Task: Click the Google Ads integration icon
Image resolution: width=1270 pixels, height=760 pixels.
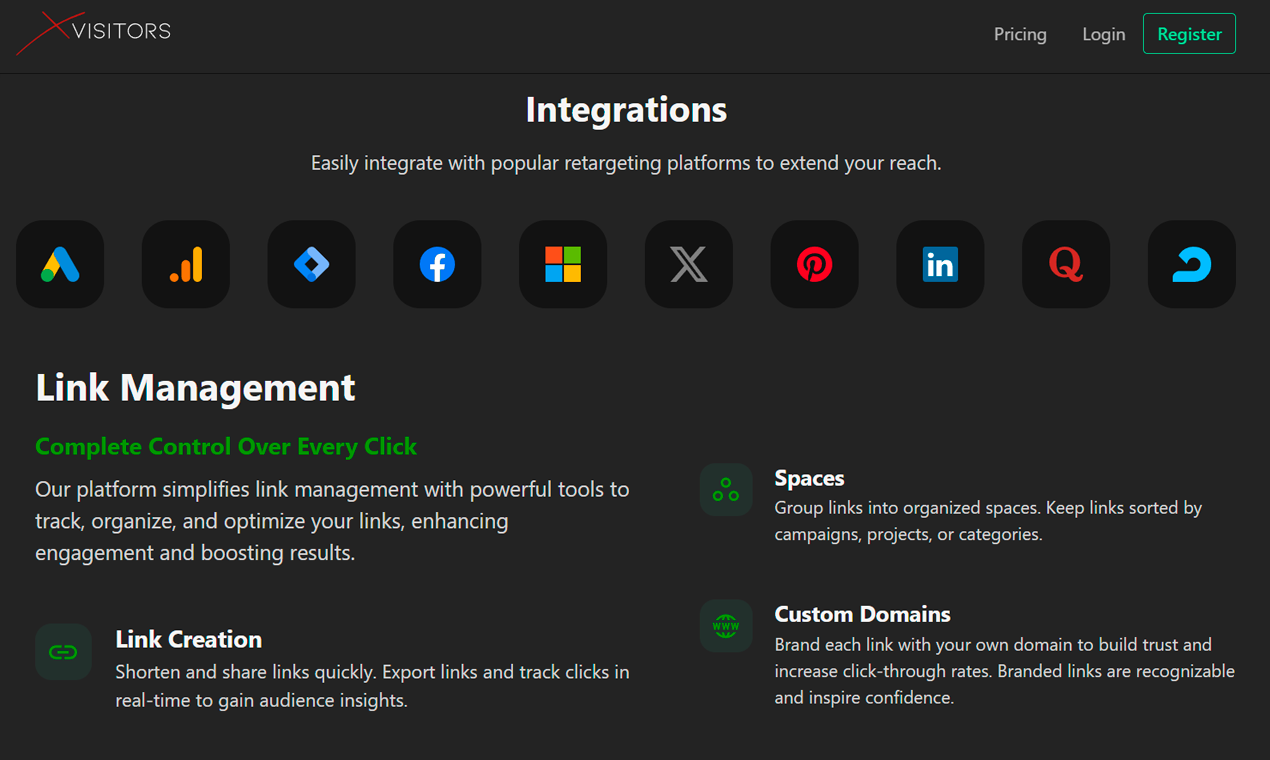Action: [x=60, y=264]
